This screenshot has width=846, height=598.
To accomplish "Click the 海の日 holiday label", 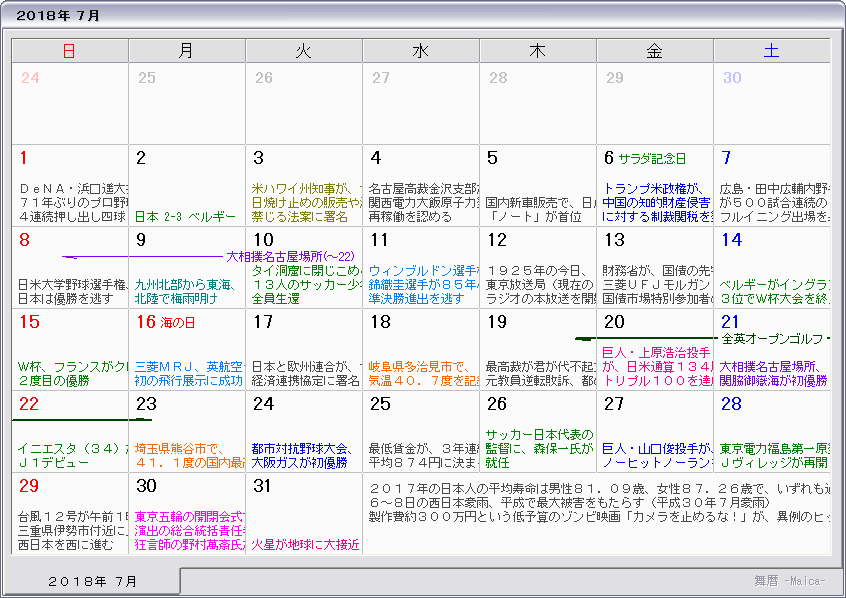I will 177,323.
